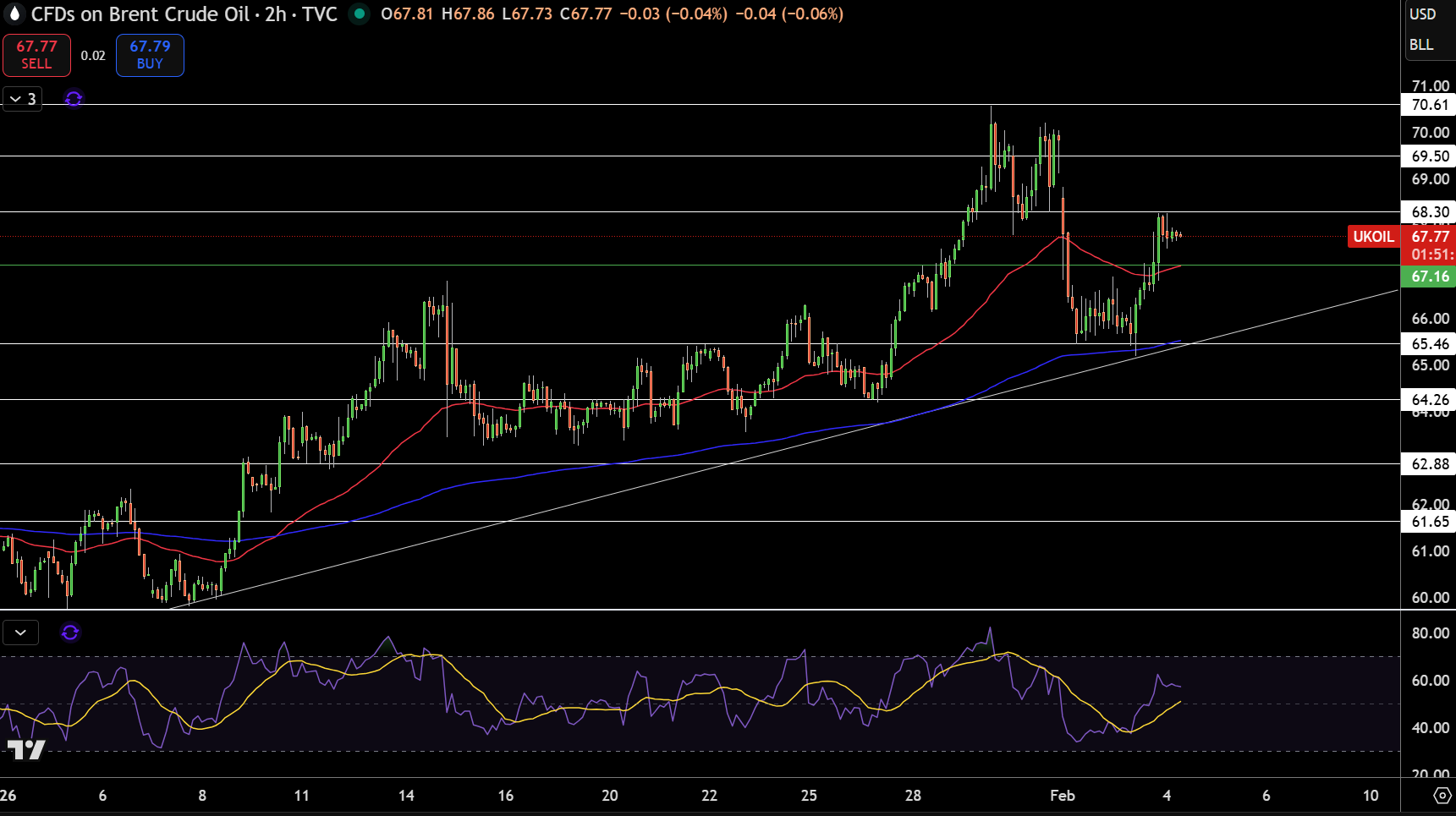Click the 2h interval label in title

click(275, 14)
